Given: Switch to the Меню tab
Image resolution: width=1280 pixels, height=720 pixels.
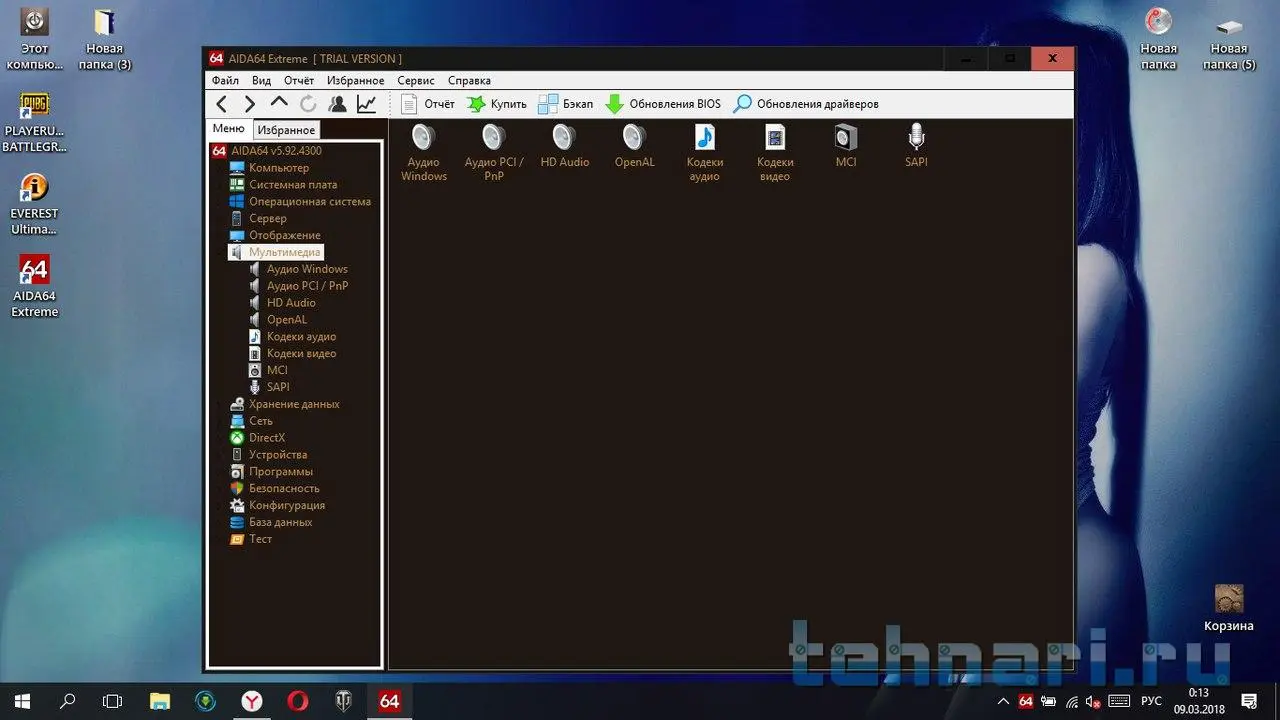Looking at the screenshot, I should point(228,129).
